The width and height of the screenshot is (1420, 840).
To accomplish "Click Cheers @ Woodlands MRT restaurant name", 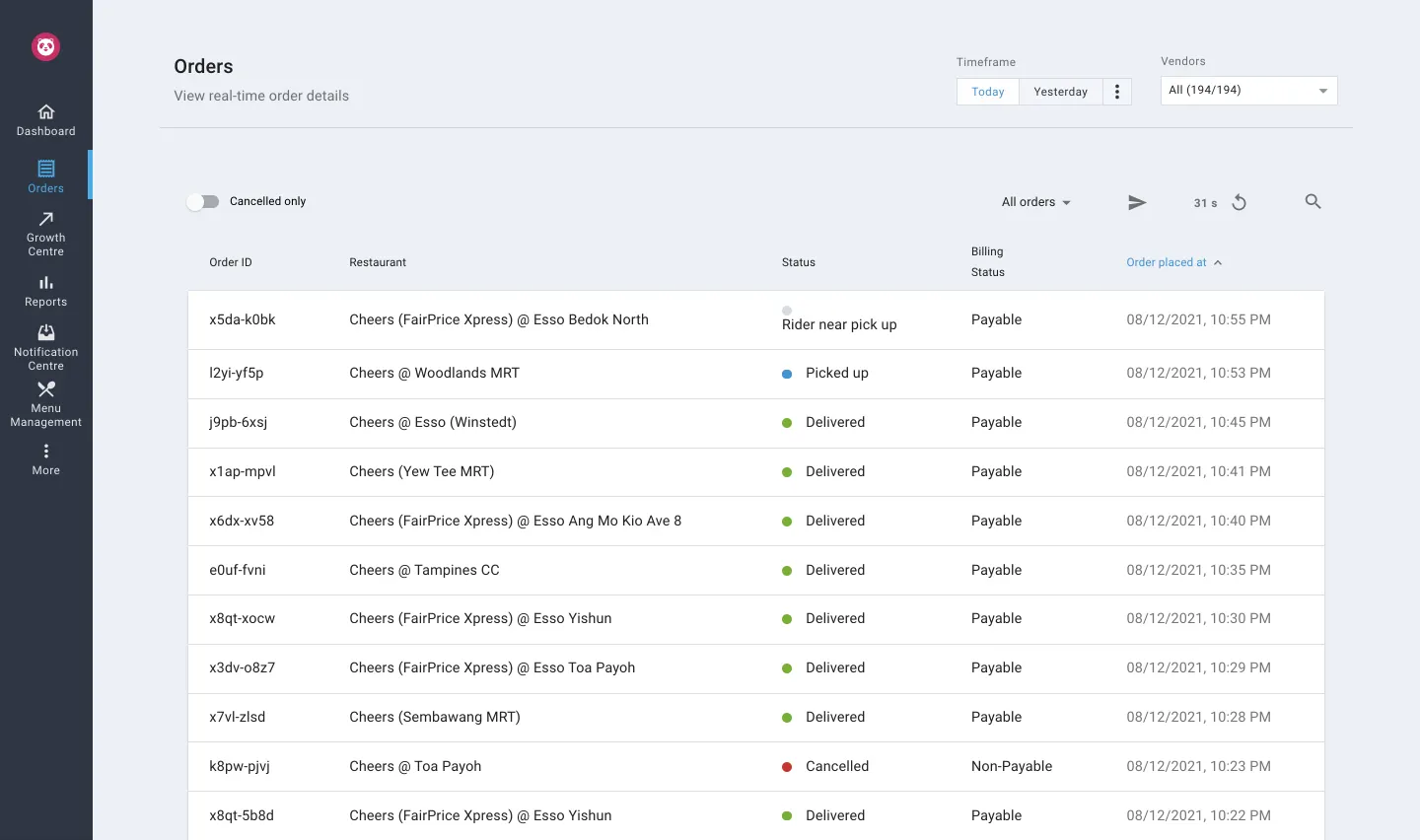I will [434, 373].
